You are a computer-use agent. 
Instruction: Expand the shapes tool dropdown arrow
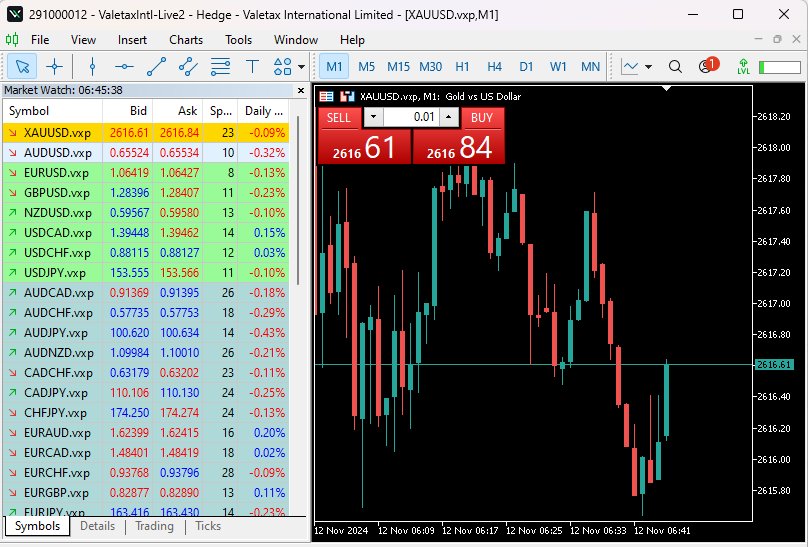pyautogui.click(x=301, y=67)
